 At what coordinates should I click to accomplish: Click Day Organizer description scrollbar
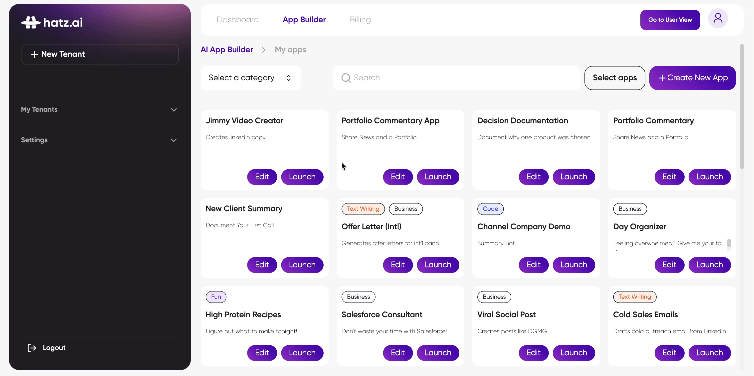(729, 244)
